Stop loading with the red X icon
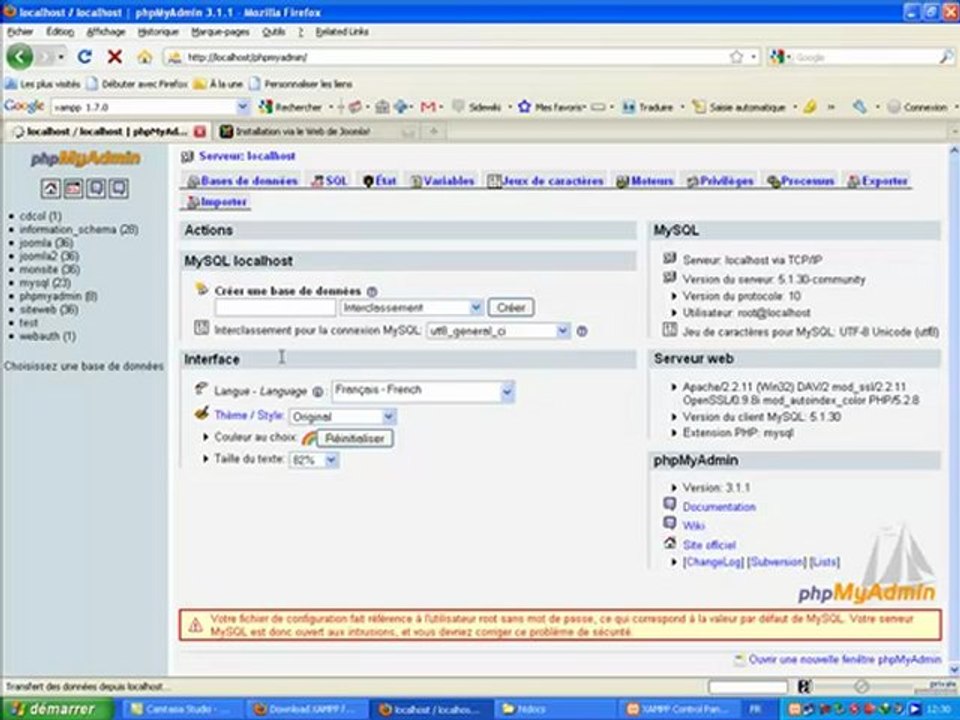This screenshot has height=720, width=960. (x=114, y=57)
